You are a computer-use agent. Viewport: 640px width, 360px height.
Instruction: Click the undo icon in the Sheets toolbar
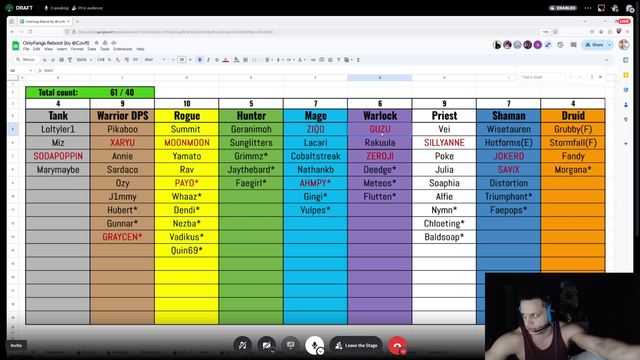point(44,60)
